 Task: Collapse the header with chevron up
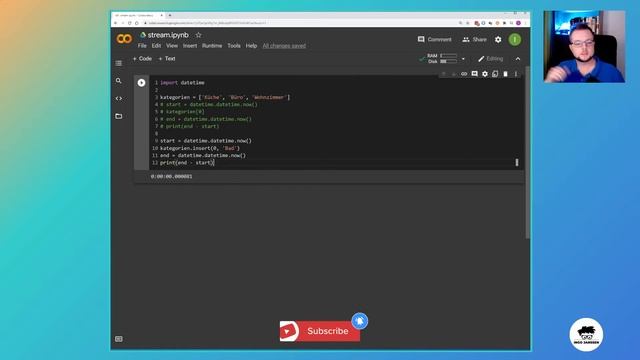tap(518, 59)
